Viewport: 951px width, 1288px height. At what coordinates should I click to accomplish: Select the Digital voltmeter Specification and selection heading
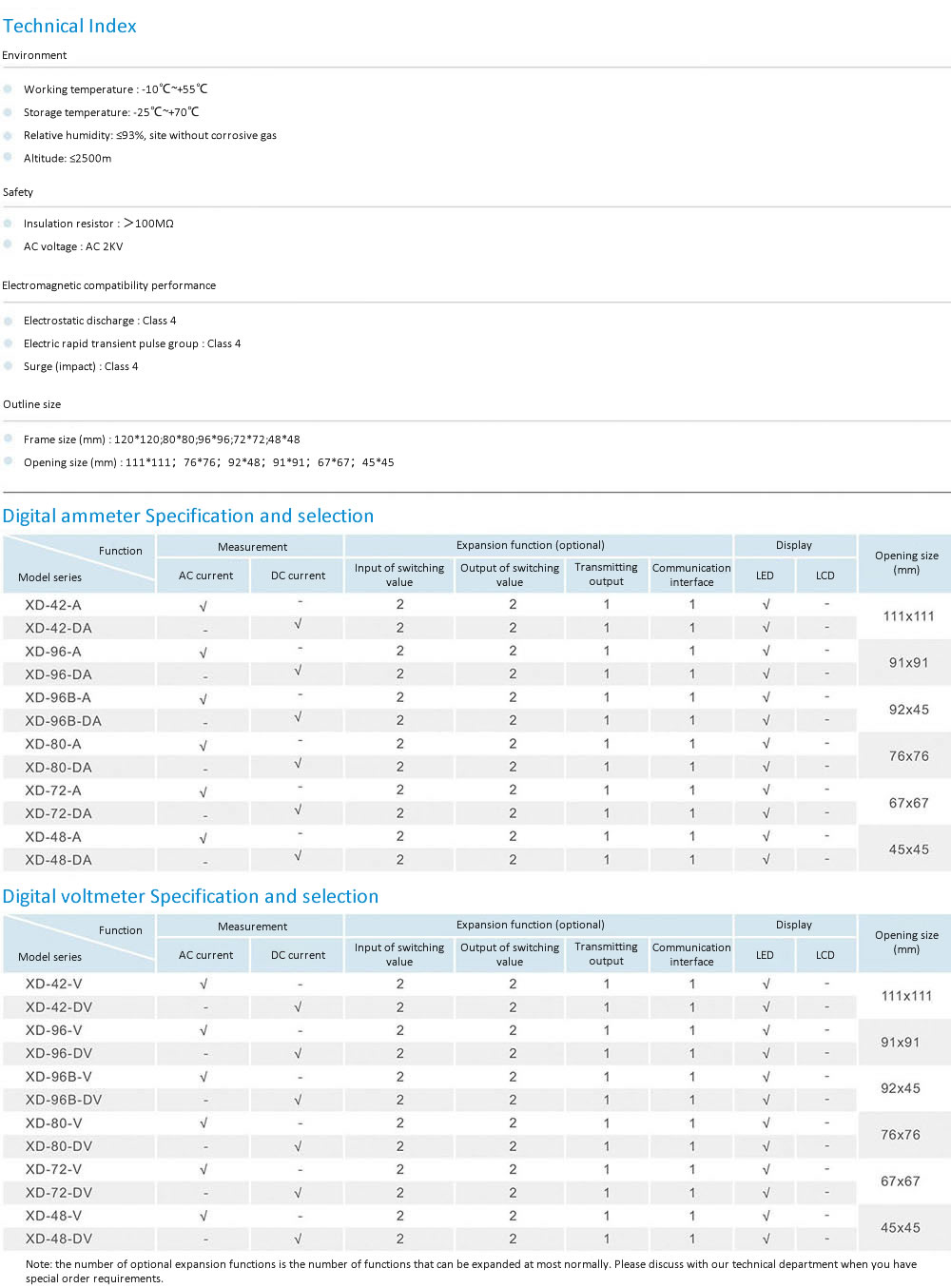[190, 896]
